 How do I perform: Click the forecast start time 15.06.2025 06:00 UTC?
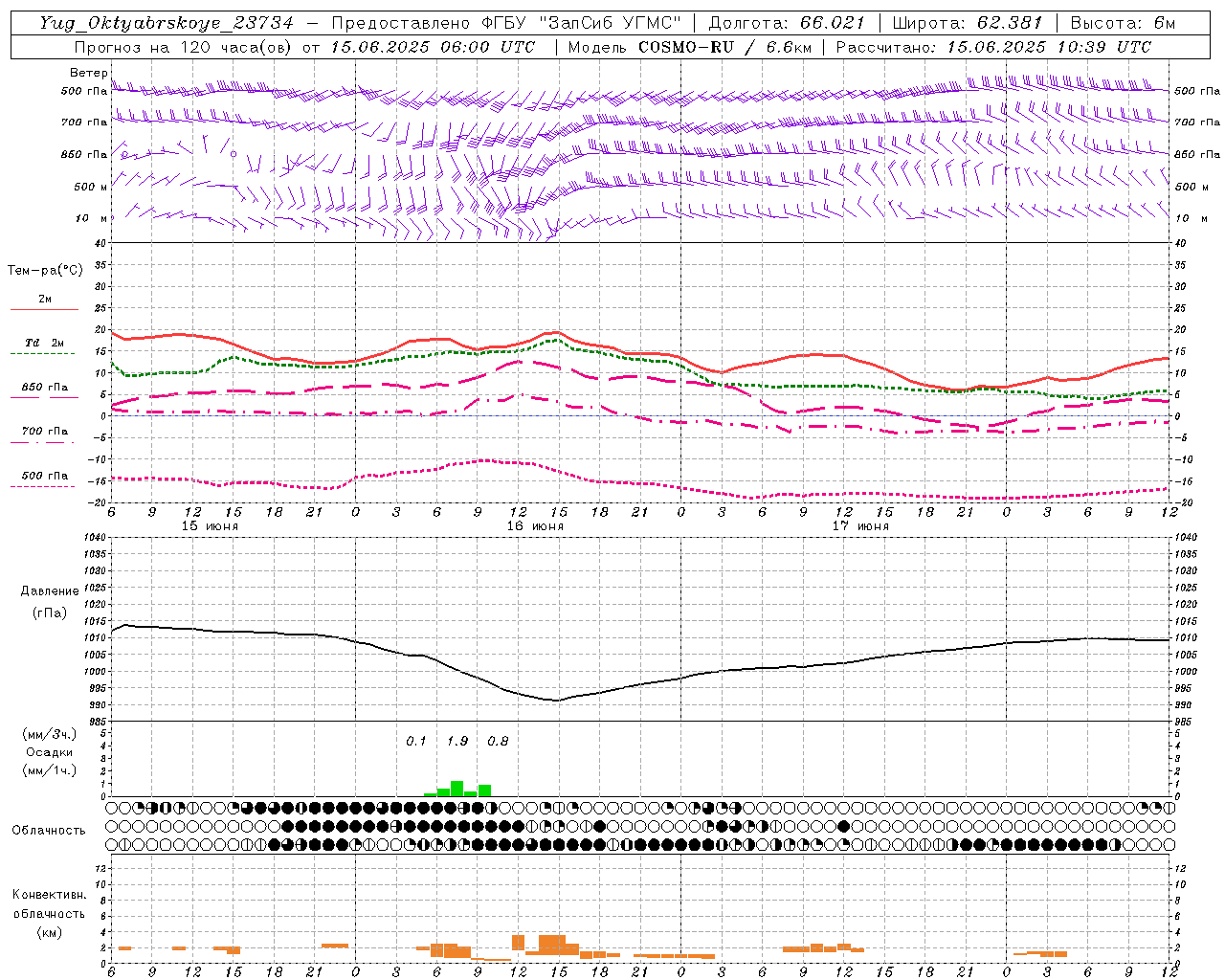point(433,47)
